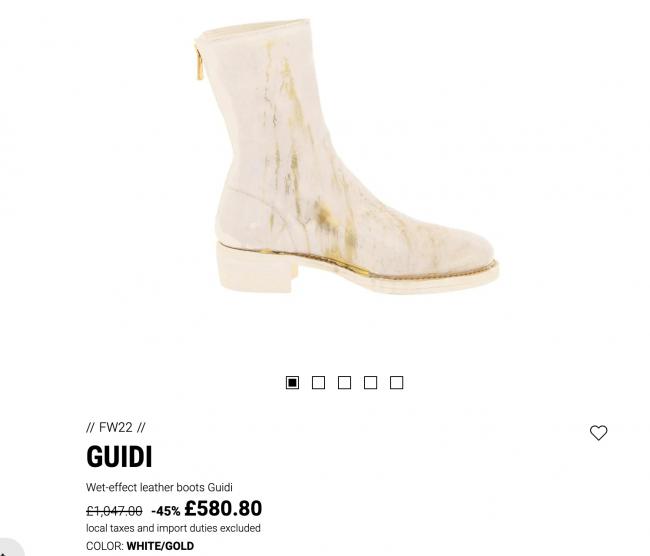Click the -45% discount label

(x=166, y=511)
